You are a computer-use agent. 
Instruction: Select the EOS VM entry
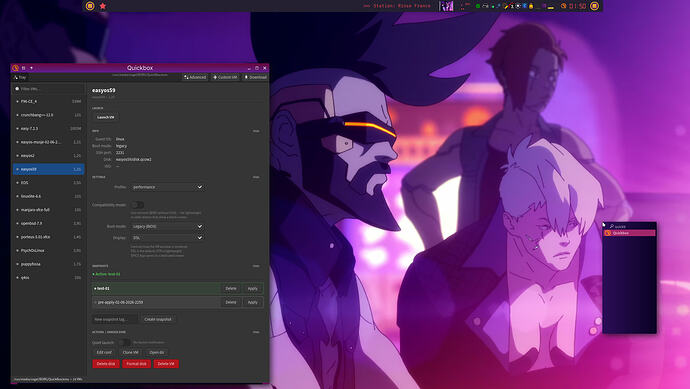(x=48, y=183)
